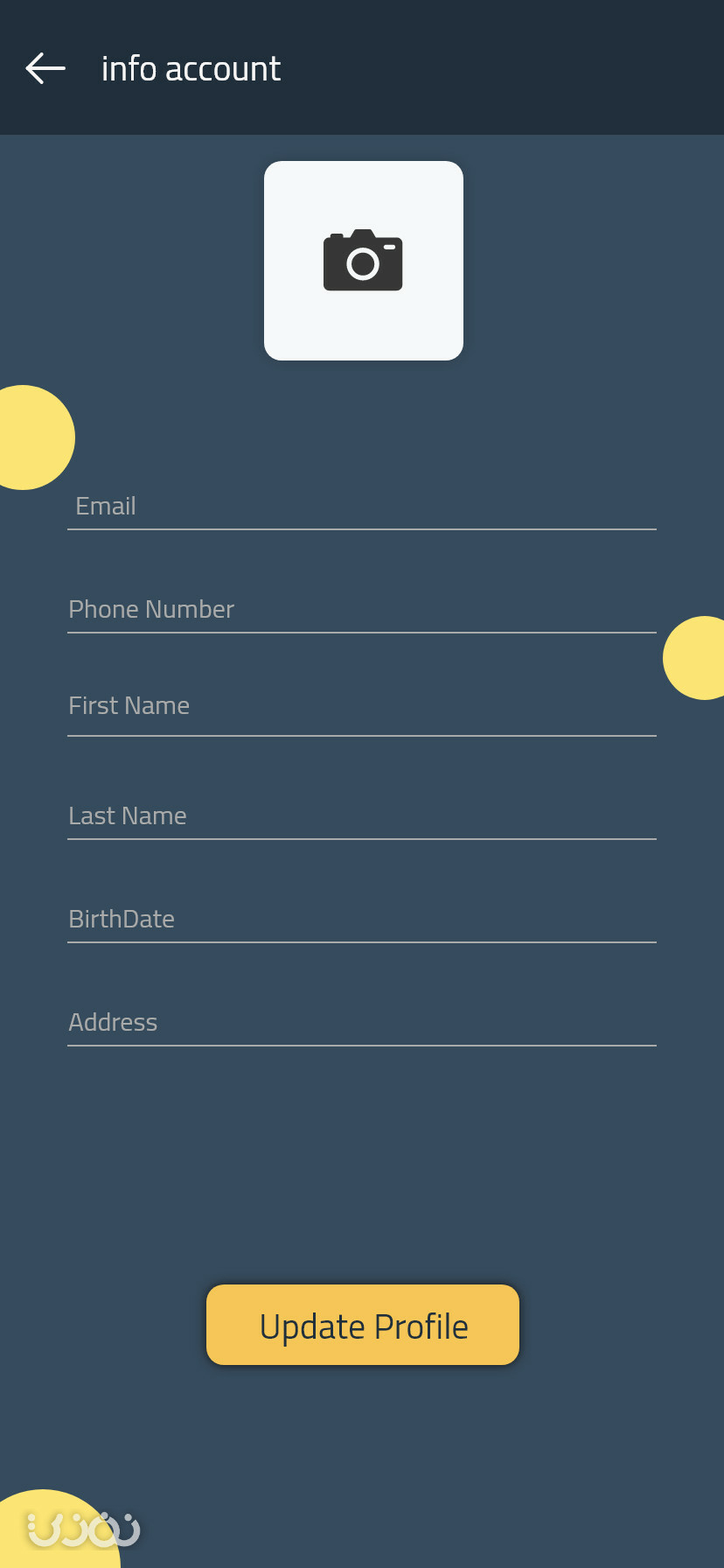This screenshot has height=1568, width=724.
Task: Tap the 'BirthDate' placeholder label
Action: (x=122, y=919)
